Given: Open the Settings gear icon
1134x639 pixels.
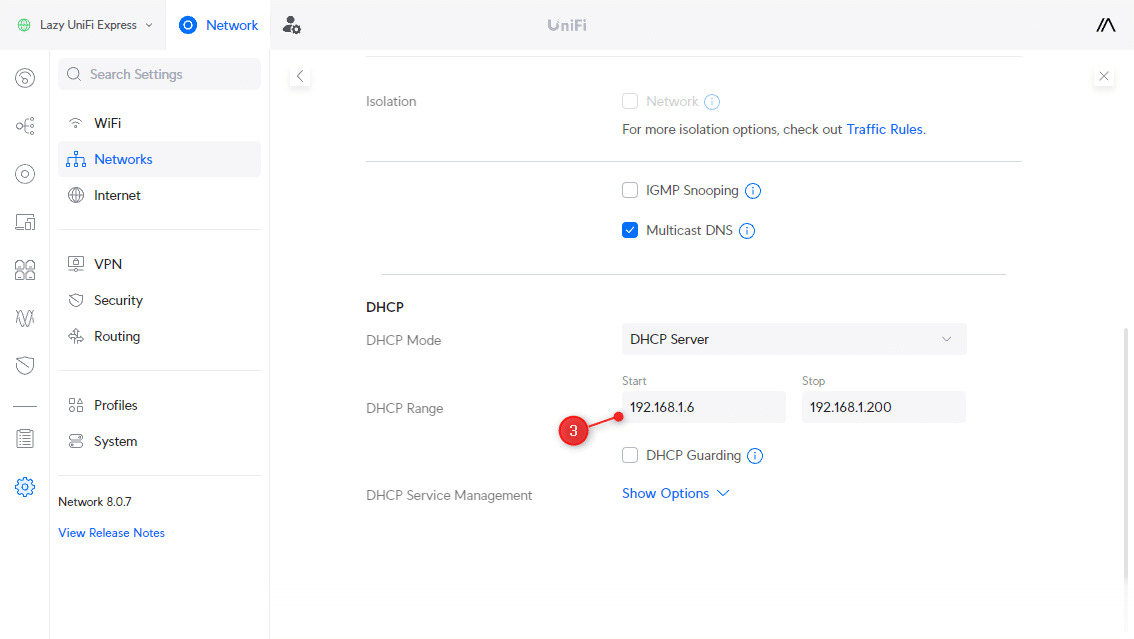Looking at the screenshot, I should (25, 486).
